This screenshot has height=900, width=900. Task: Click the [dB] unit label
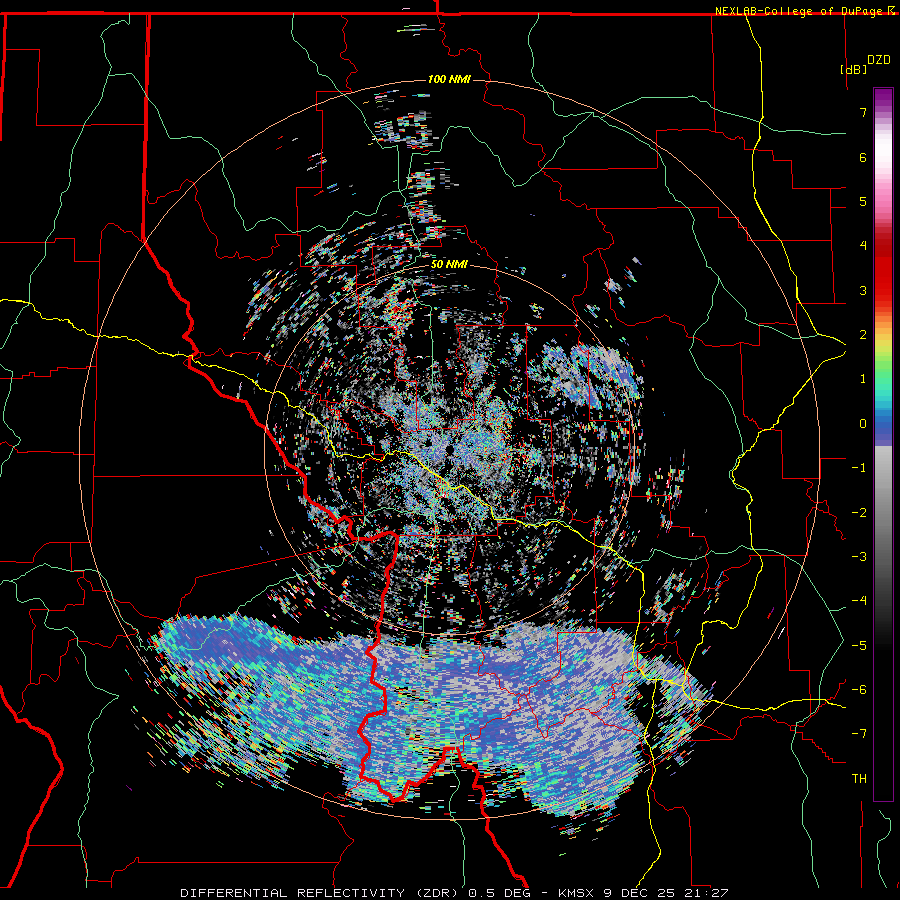coord(853,69)
